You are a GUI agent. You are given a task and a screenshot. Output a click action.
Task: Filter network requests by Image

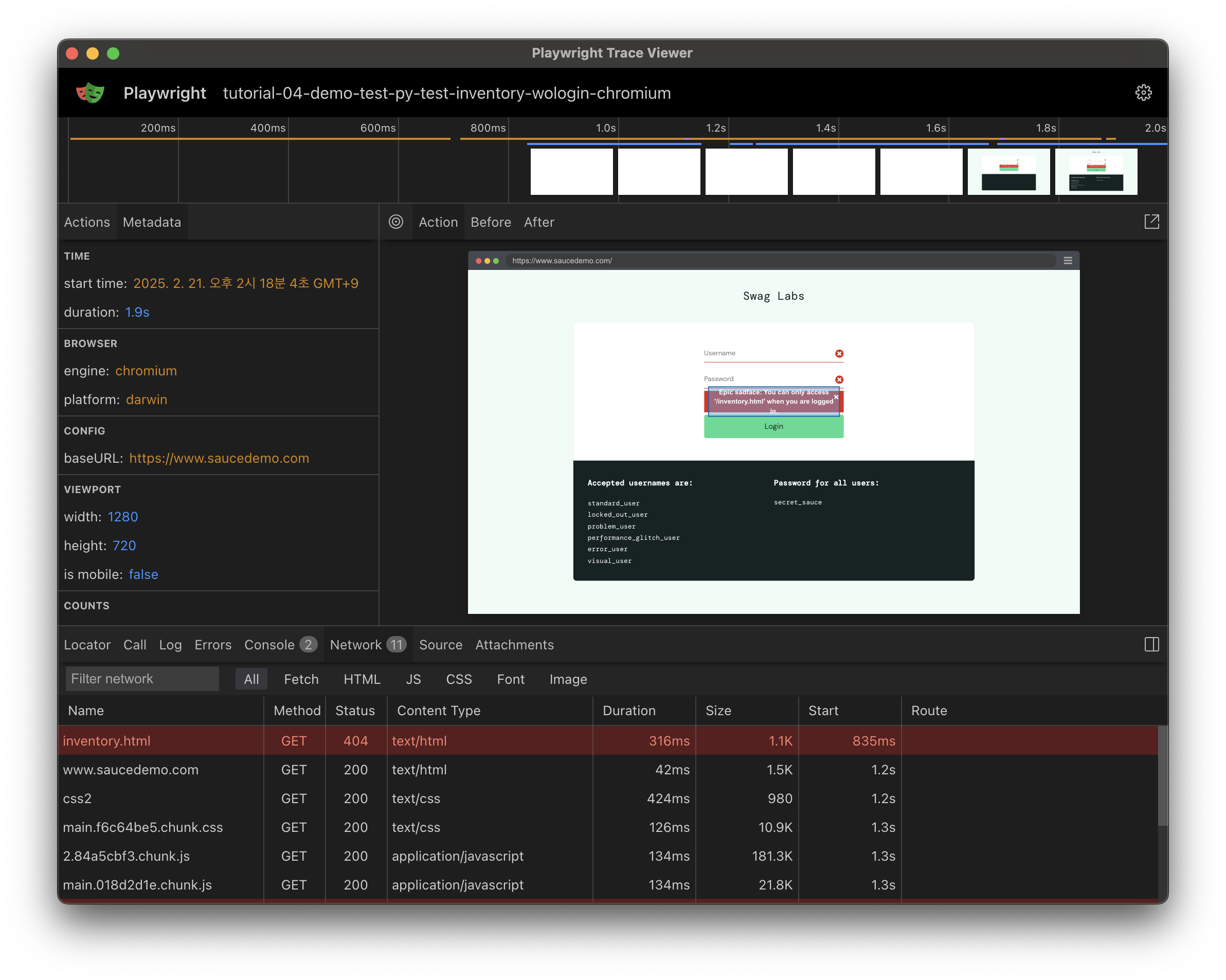click(x=568, y=679)
